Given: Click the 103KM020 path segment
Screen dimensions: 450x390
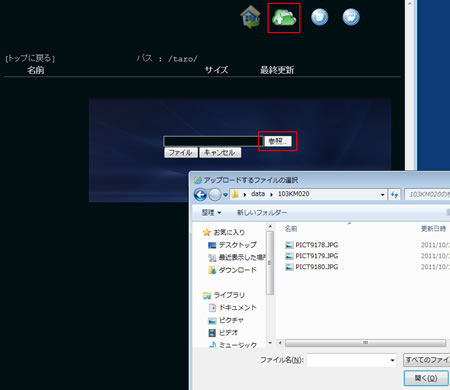Looking at the screenshot, I should coord(294,194).
